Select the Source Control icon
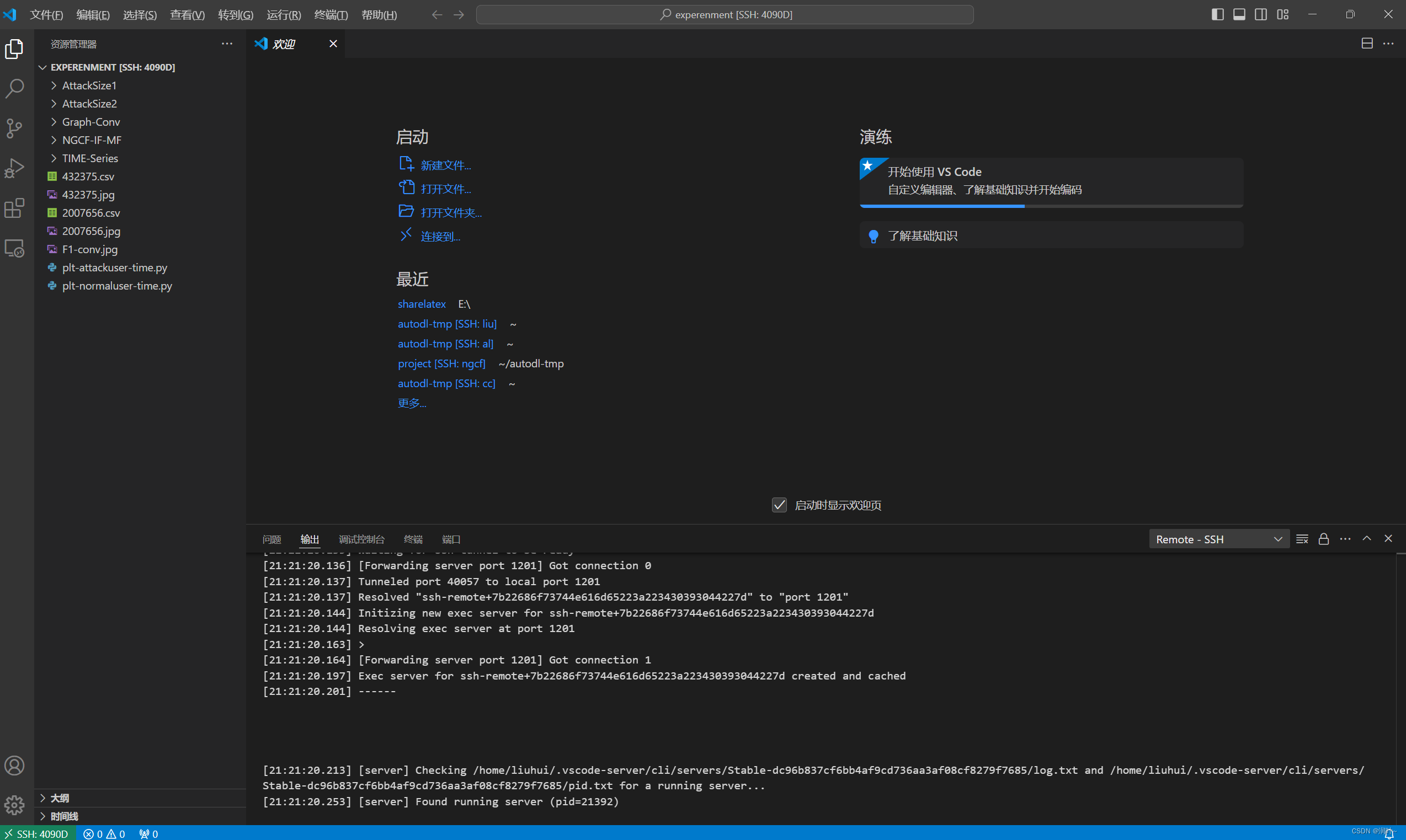 [14, 128]
